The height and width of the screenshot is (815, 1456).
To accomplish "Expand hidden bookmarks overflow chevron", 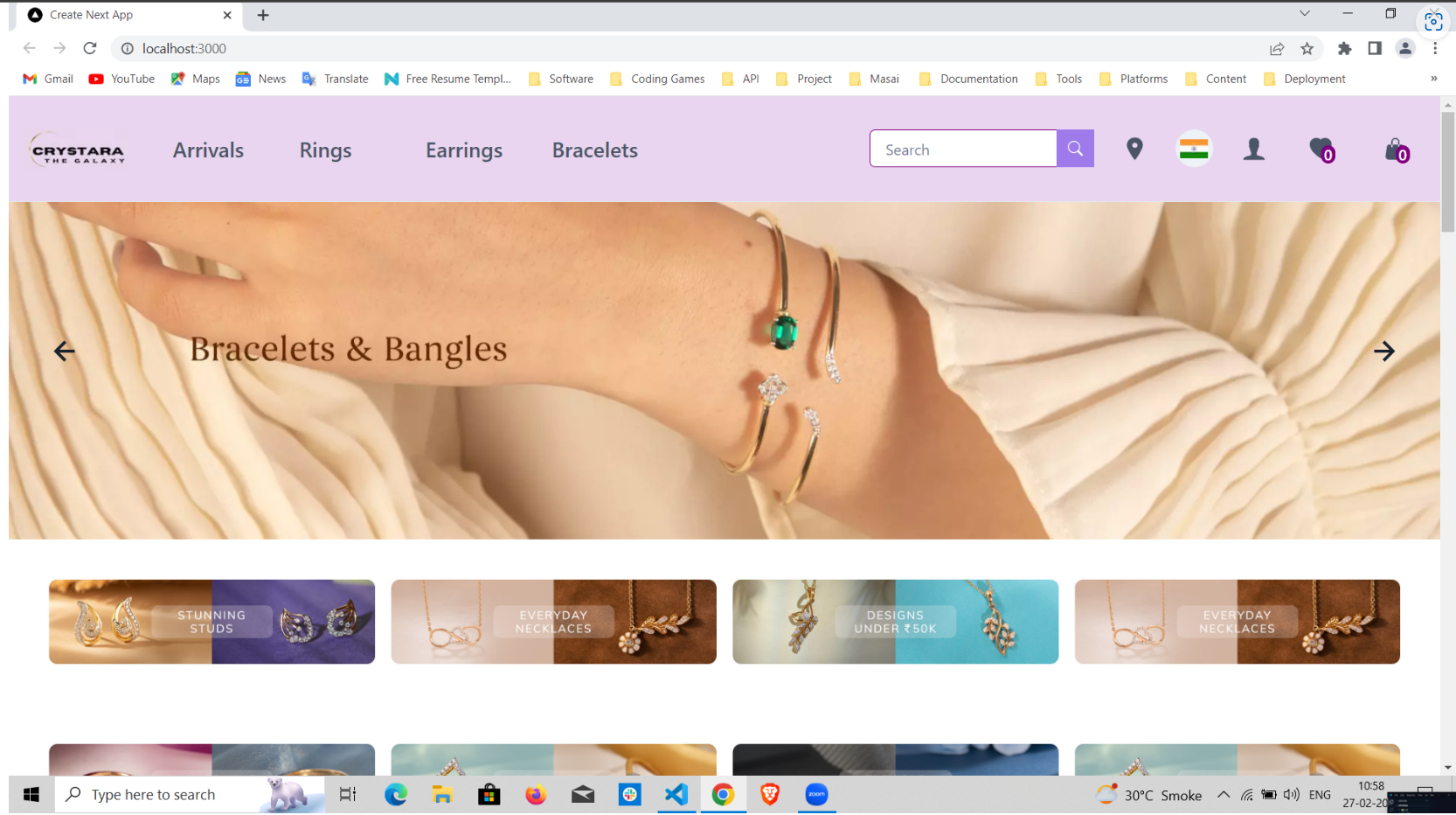I will [1433, 79].
